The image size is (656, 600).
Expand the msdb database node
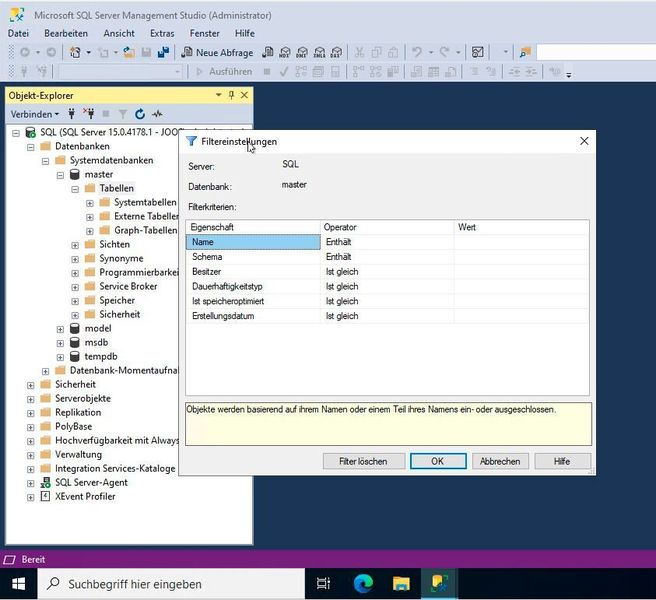(60, 344)
